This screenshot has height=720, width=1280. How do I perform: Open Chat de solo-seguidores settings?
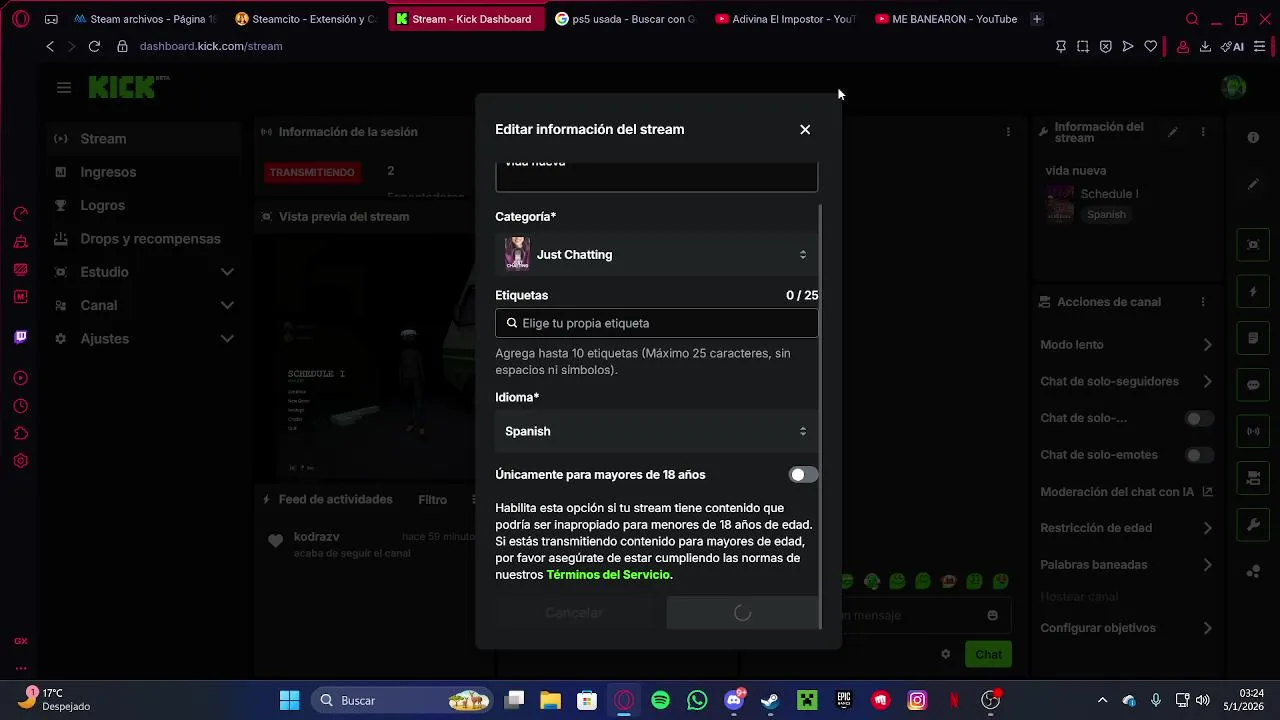[1127, 382]
